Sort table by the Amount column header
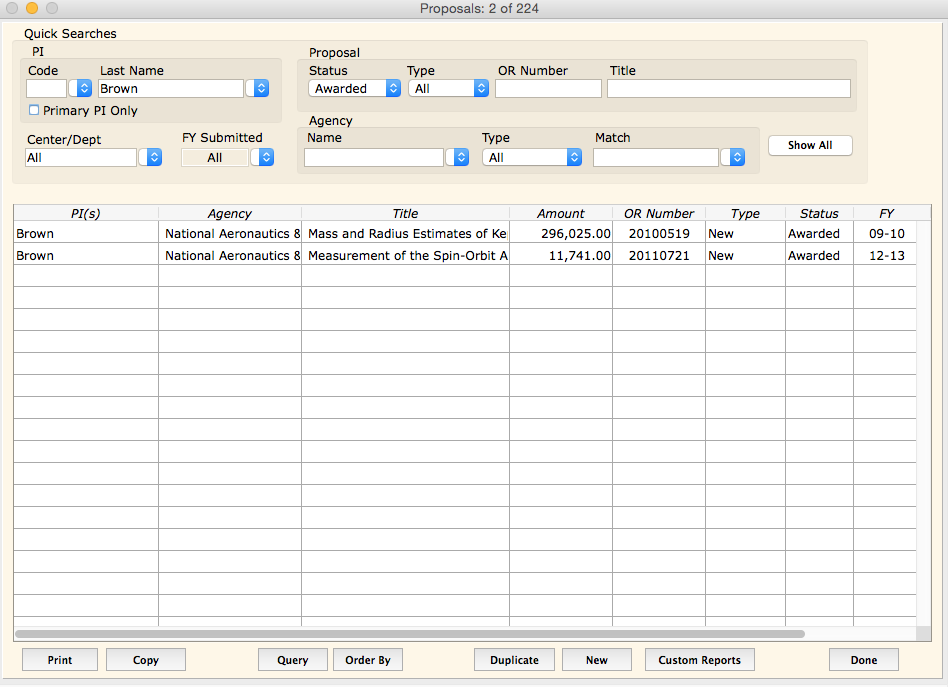 tap(560, 213)
